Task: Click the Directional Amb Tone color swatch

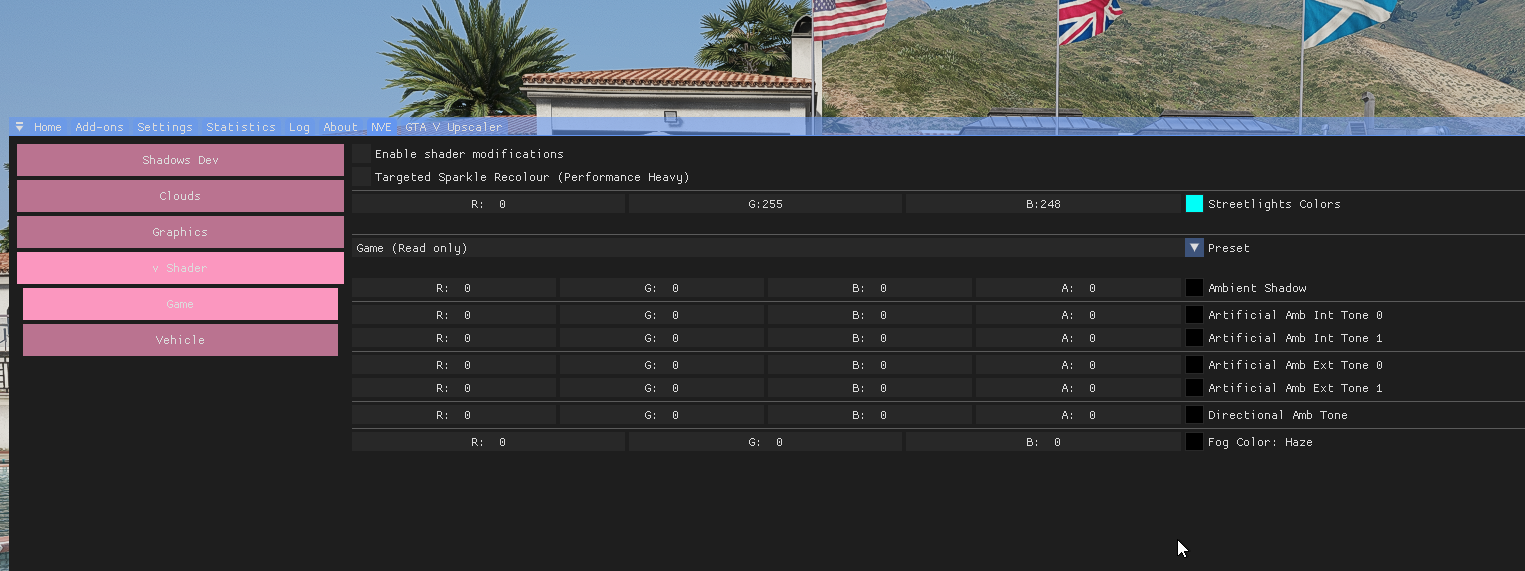Action: pyautogui.click(x=1194, y=415)
